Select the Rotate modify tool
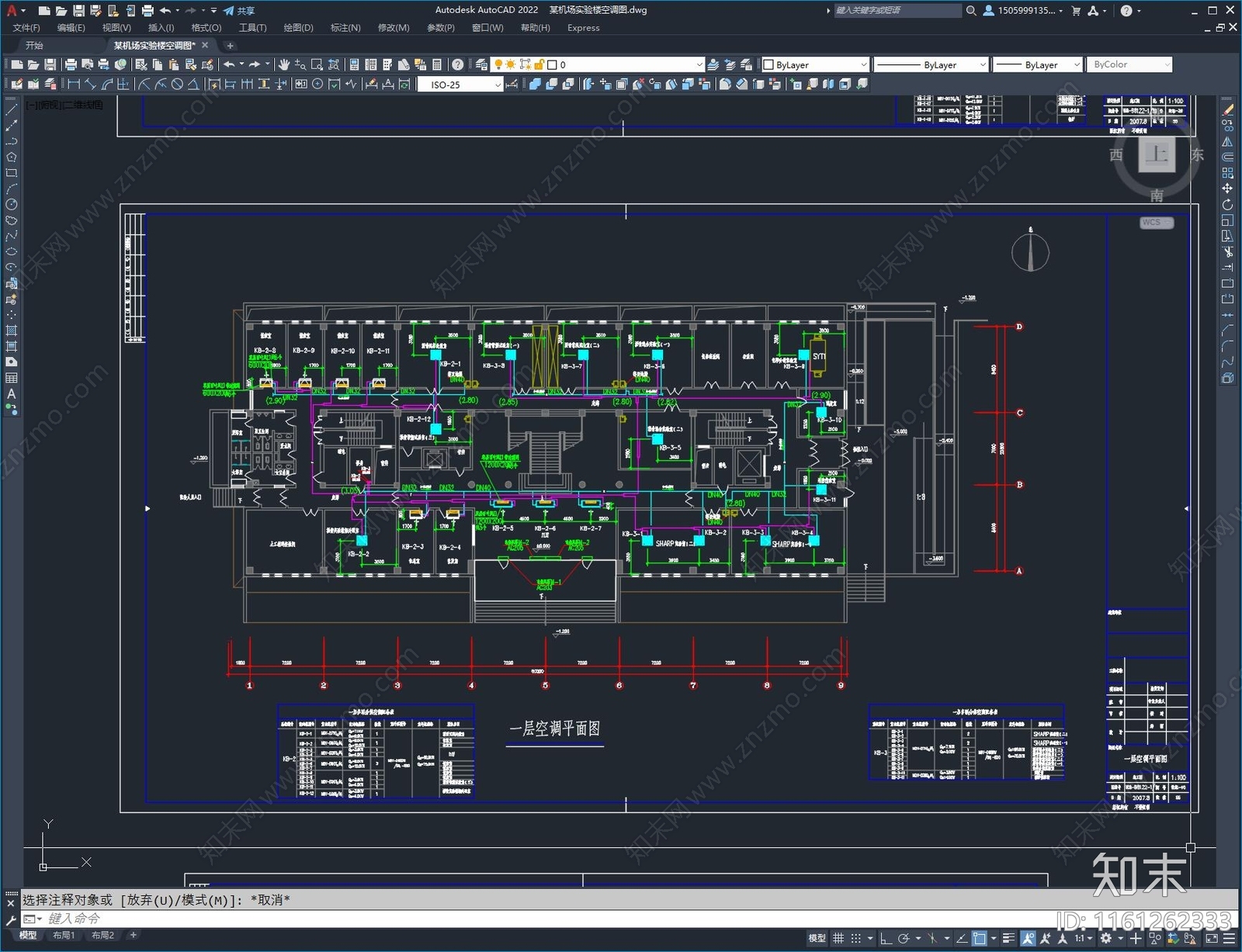The height and width of the screenshot is (952, 1242). (1227, 204)
